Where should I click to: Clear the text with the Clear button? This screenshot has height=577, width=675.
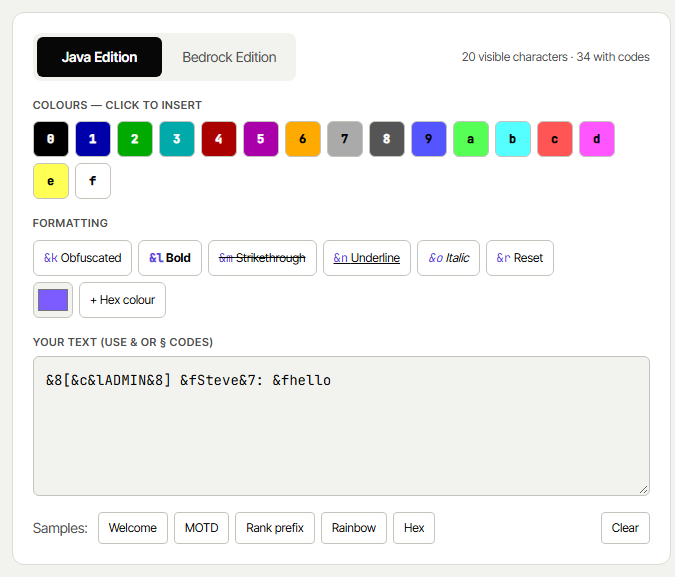tap(625, 528)
